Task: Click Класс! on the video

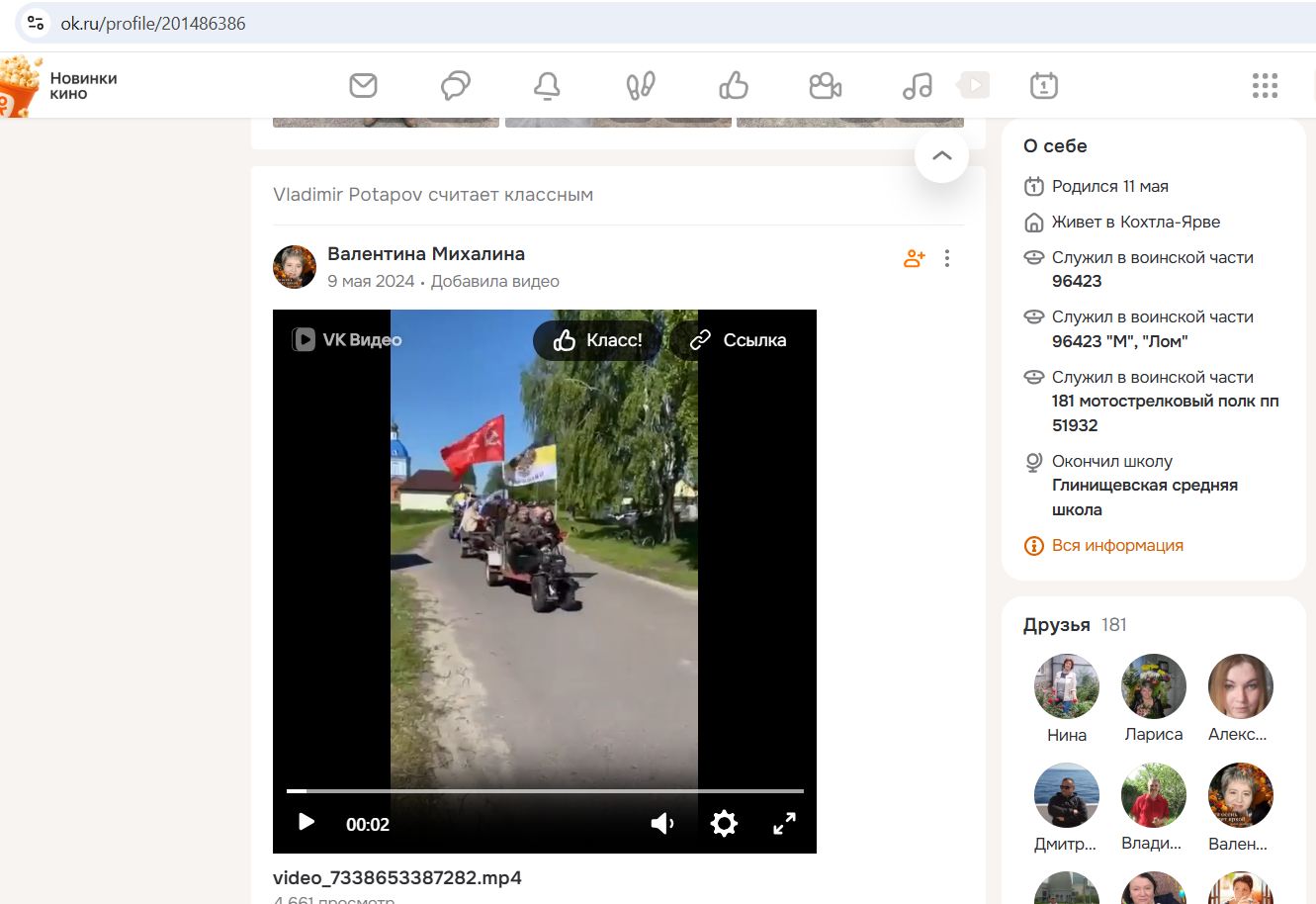Action: click(x=597, y=340)
